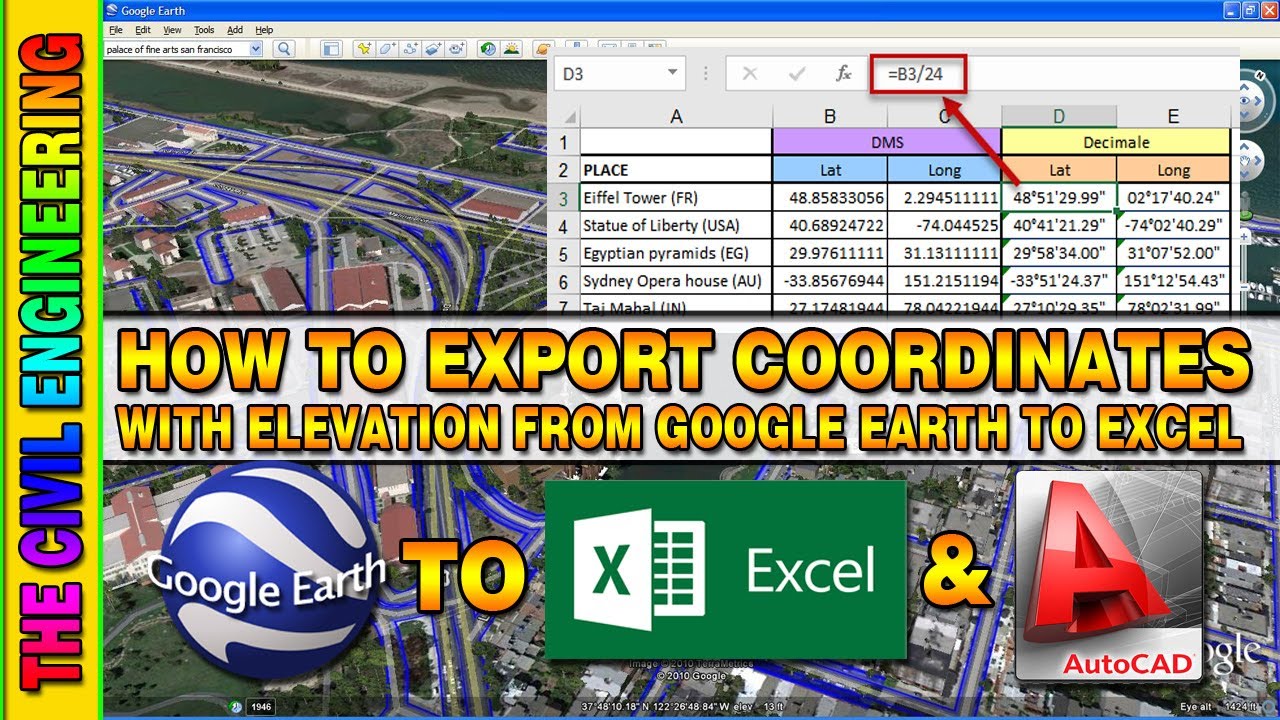Open the Add menu
This screenshot has width=1280, height=720.
[235, 30]
